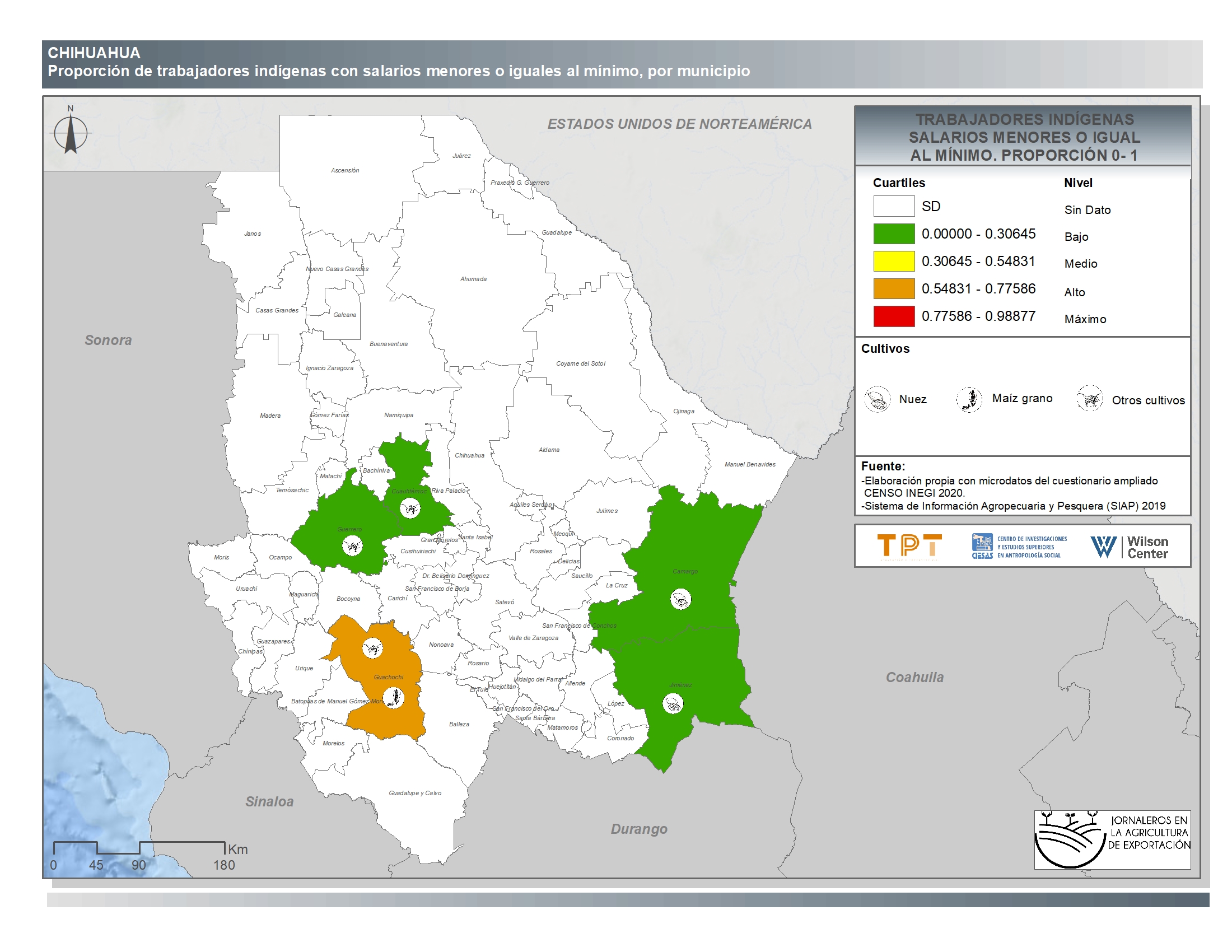1232x952 pixels.
Task: Click the TPT logo
Action: (909, 546)
